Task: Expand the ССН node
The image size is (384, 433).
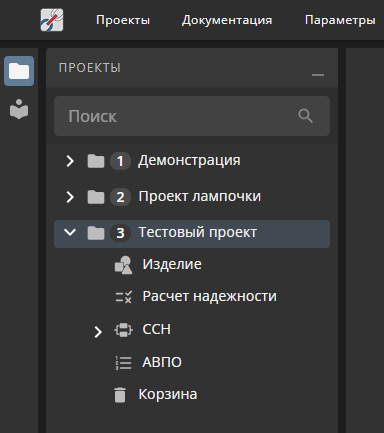Action: (x=98, y=332)
